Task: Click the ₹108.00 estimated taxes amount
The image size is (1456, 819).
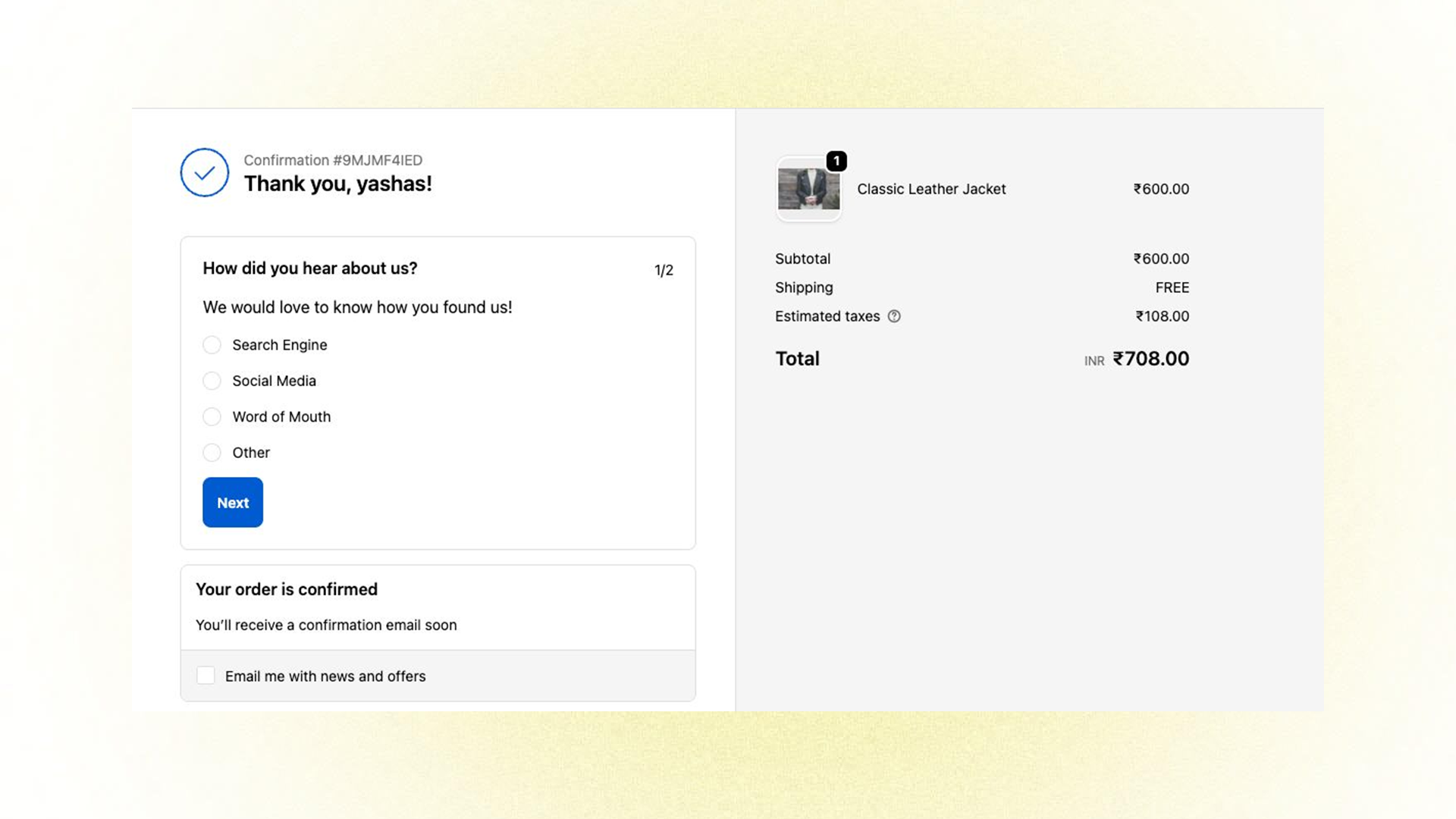Action: (x=1161, y=316)
